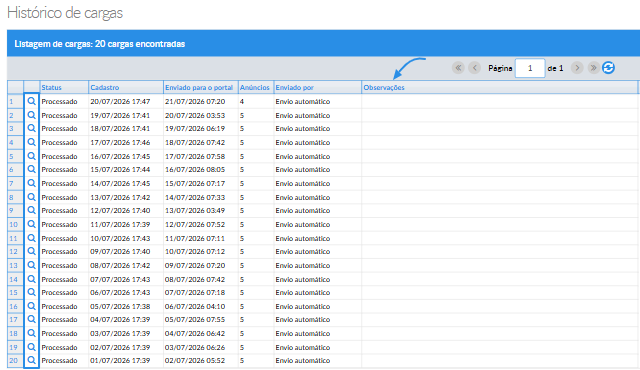
Task: Sort by Enviado para o portal column
Action: (x=201, y=87)
